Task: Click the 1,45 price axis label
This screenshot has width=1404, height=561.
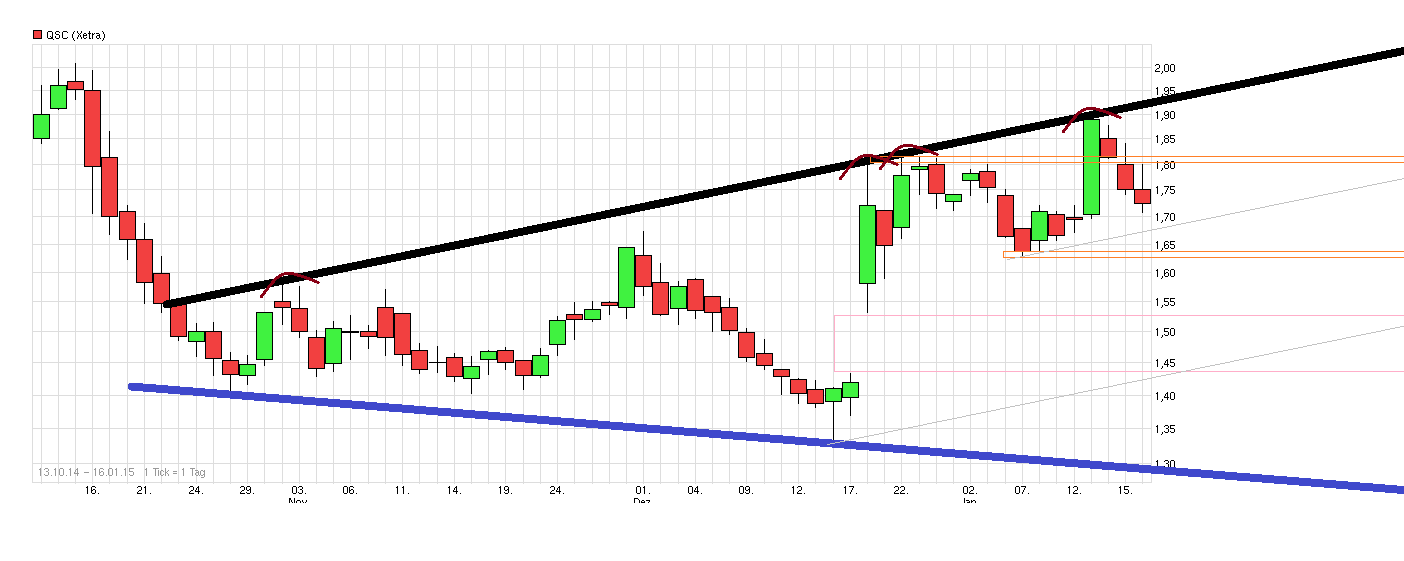Action: point(1166,364)
